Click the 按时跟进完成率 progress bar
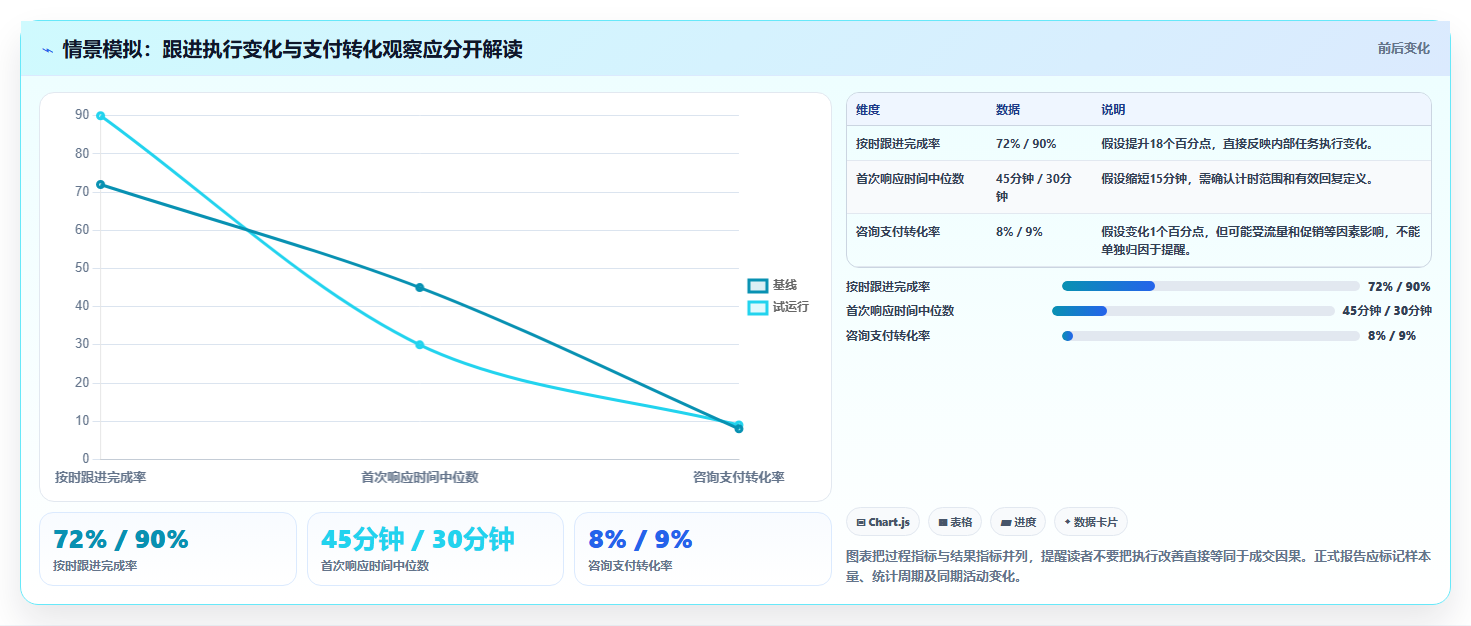1471x626 pixels. point(1210,286)
